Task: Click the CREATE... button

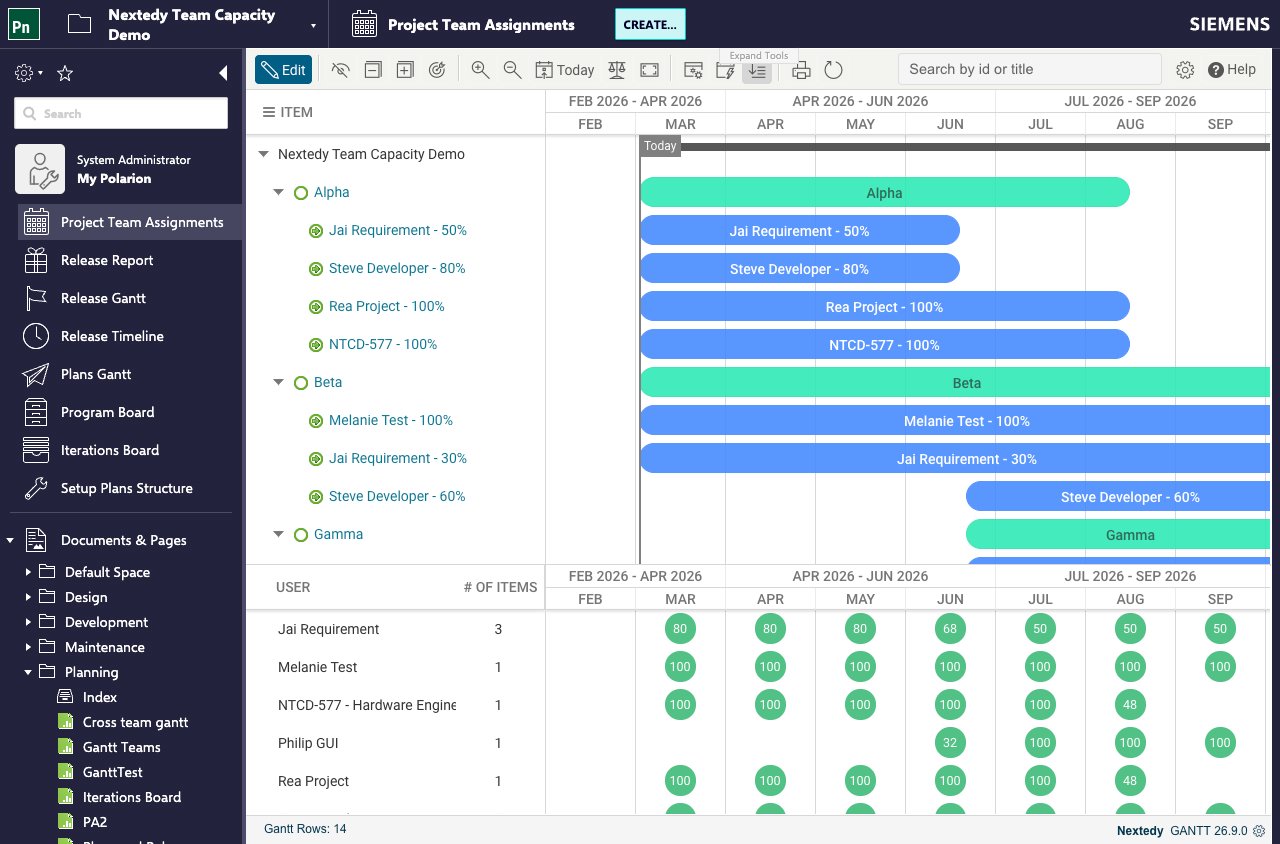Action: click(x=649, y=24)
